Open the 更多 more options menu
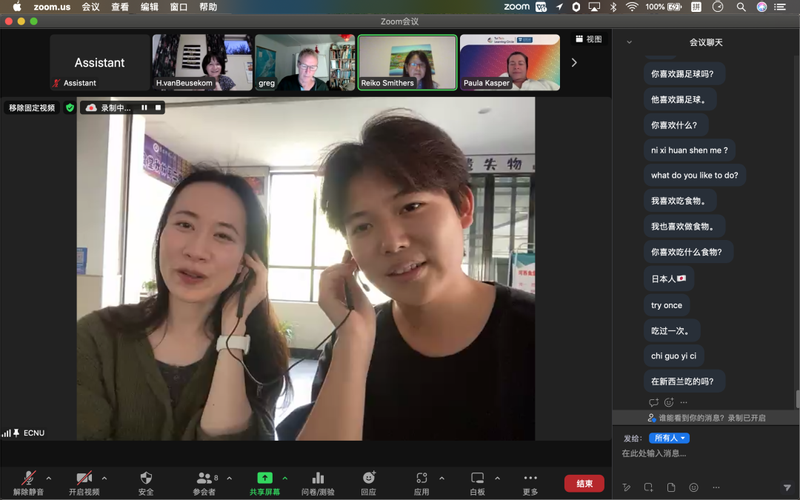This screenshot has height=500, width=800. 530,479
